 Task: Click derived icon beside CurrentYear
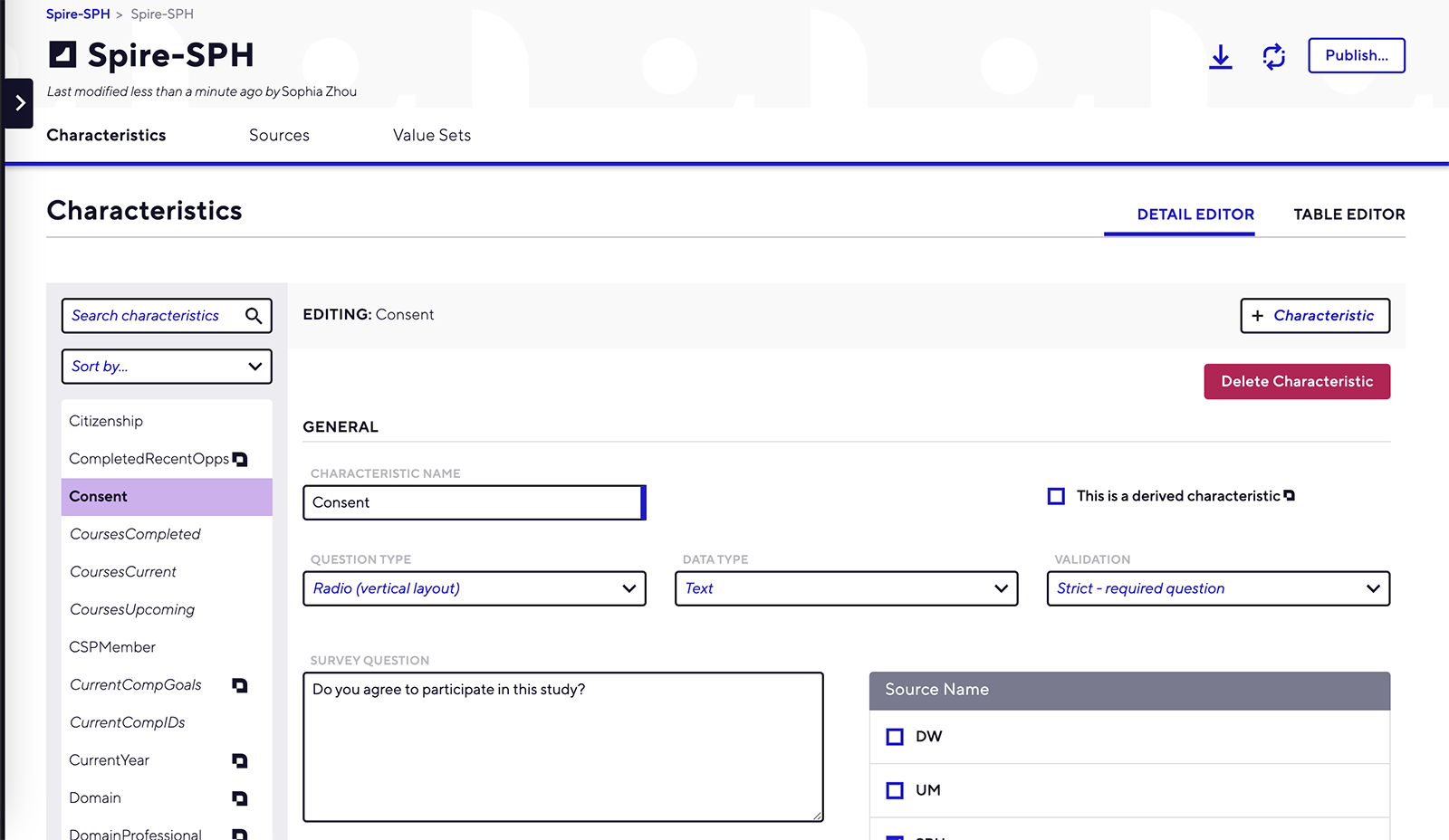(240, 760)
